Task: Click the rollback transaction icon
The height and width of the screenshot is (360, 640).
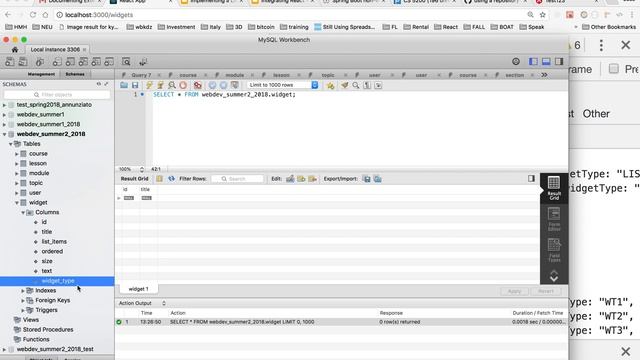Action: pos(223,85)
